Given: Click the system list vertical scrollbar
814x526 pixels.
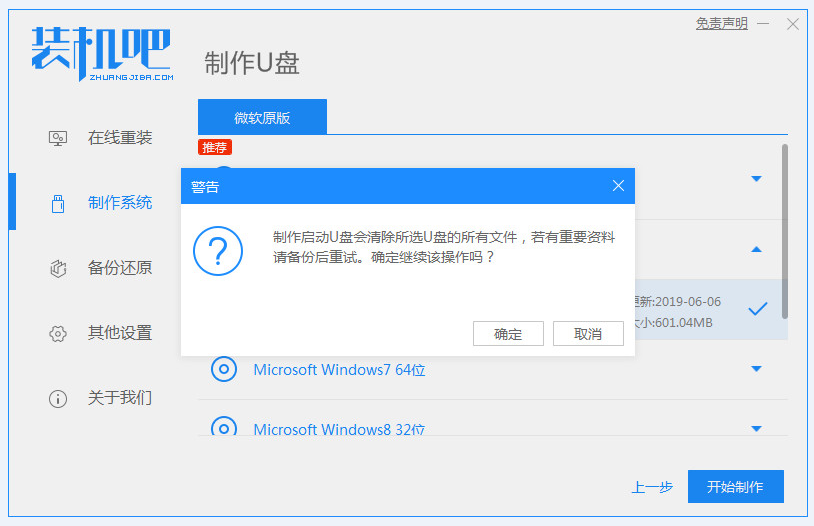Looking at the screenshot, I should tap(784, 232).
